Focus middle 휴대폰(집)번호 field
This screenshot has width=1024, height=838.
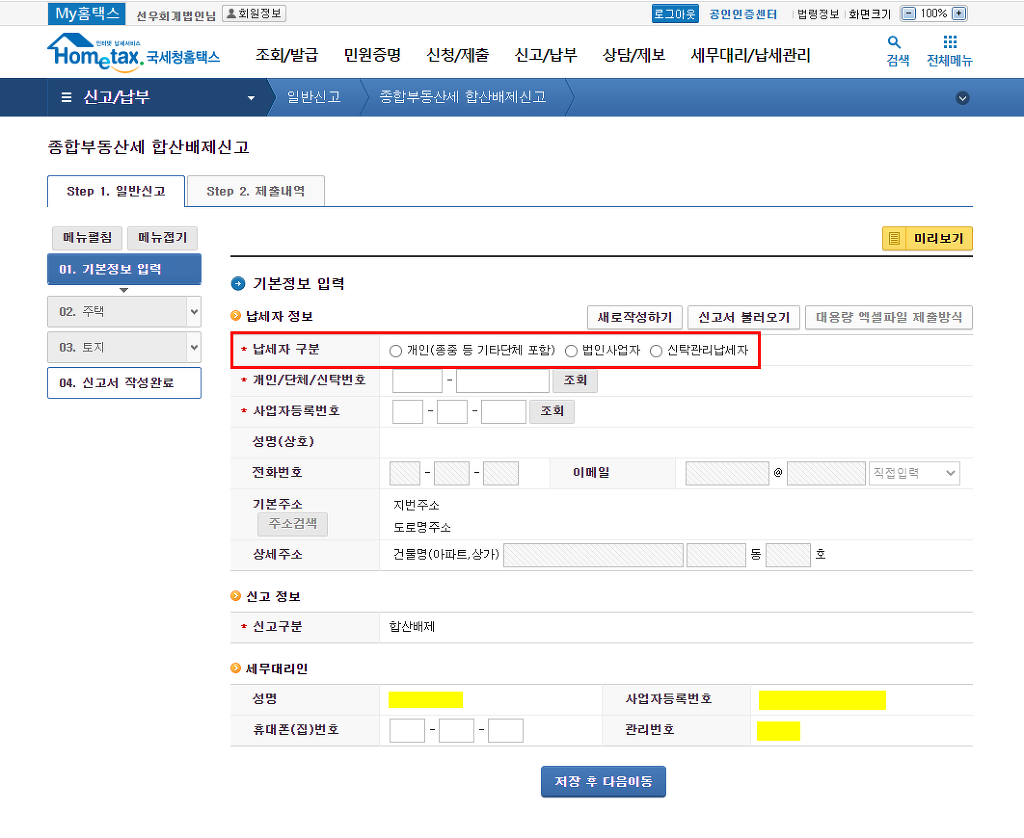tap(456, 731)
